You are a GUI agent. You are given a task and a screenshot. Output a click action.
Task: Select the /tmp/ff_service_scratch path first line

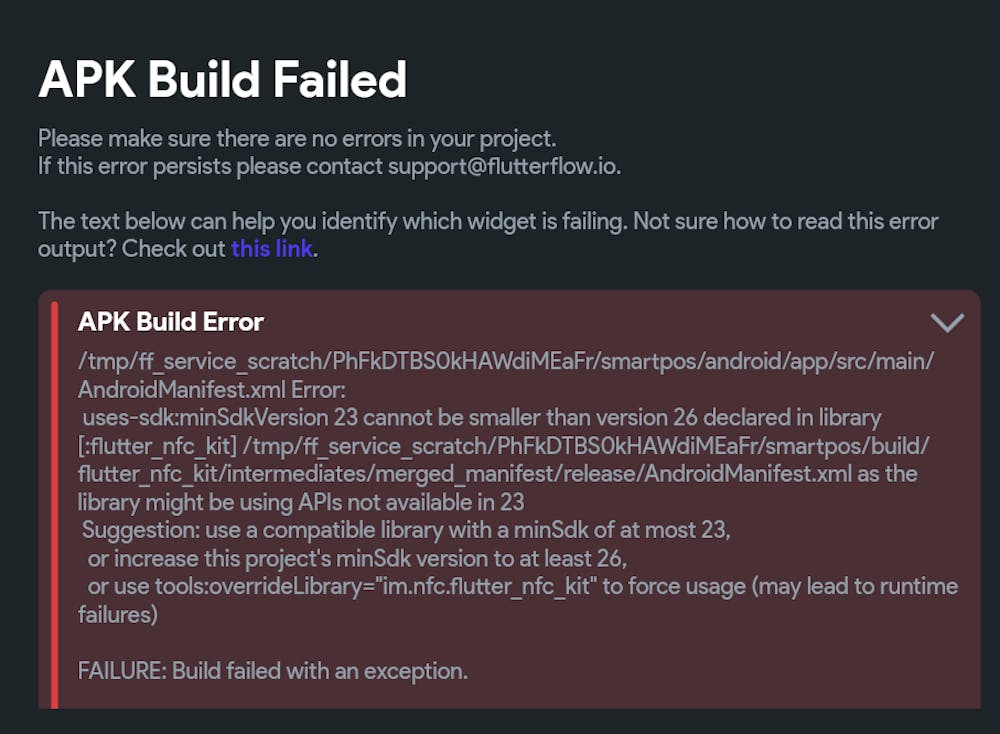click(x=506, y=362)
